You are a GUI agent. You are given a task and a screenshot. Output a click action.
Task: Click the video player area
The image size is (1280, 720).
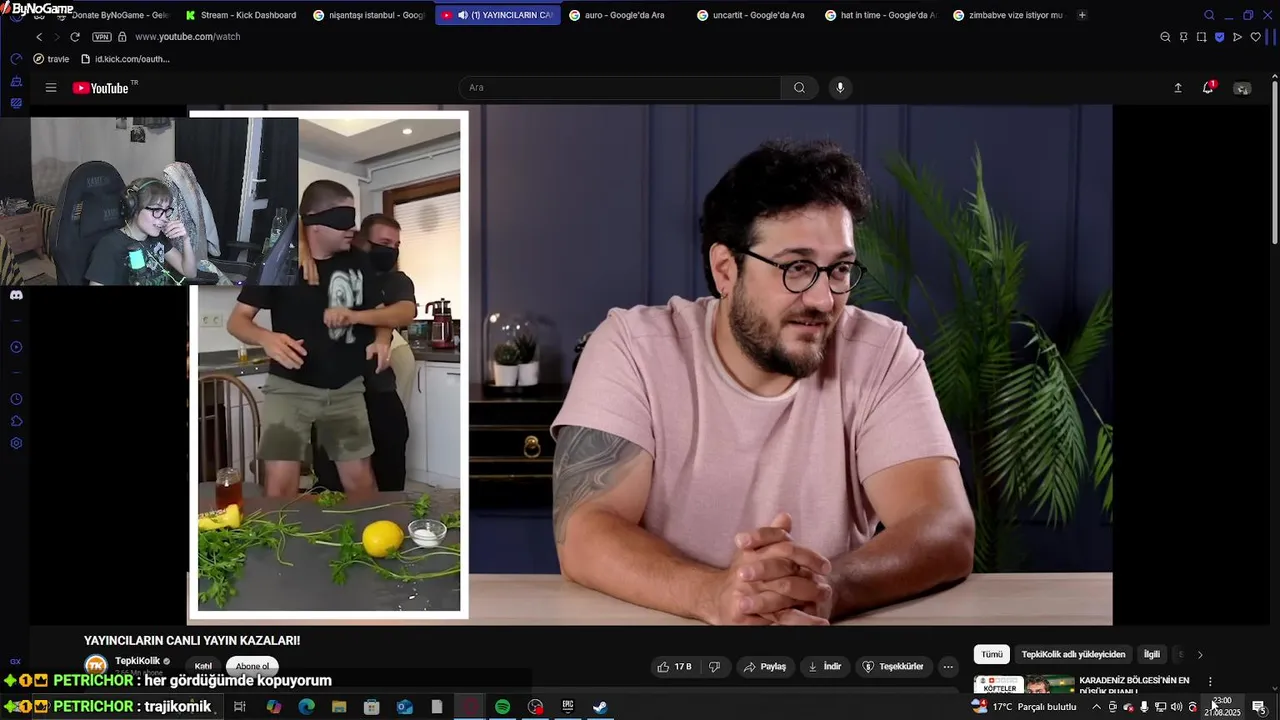pyautogui.click(x=650, y=365)
